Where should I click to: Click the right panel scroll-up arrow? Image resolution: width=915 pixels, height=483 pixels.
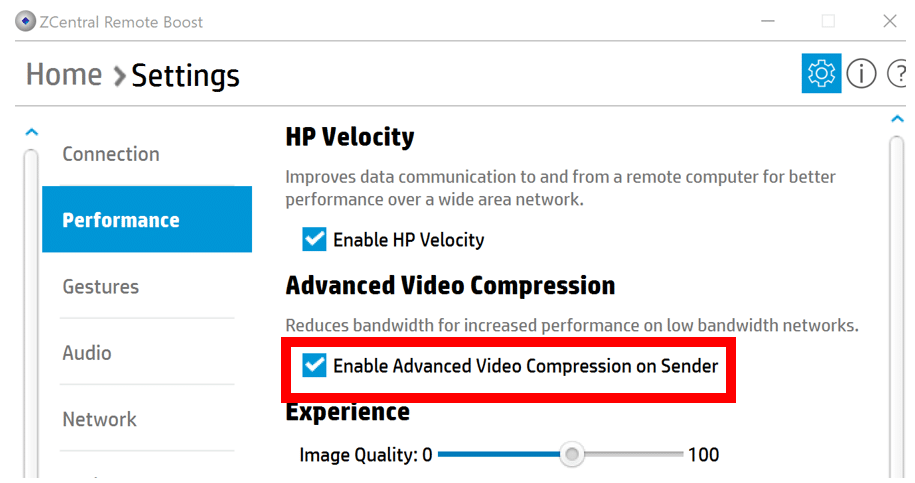(897, 119)
